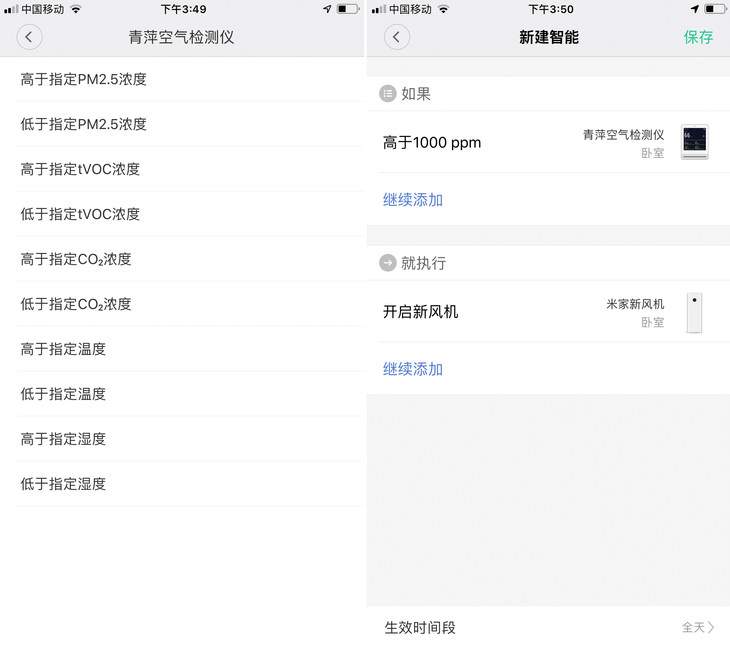
Task: Tap 继续添加 under 就执行 section
Action: (x=412, y=369)
